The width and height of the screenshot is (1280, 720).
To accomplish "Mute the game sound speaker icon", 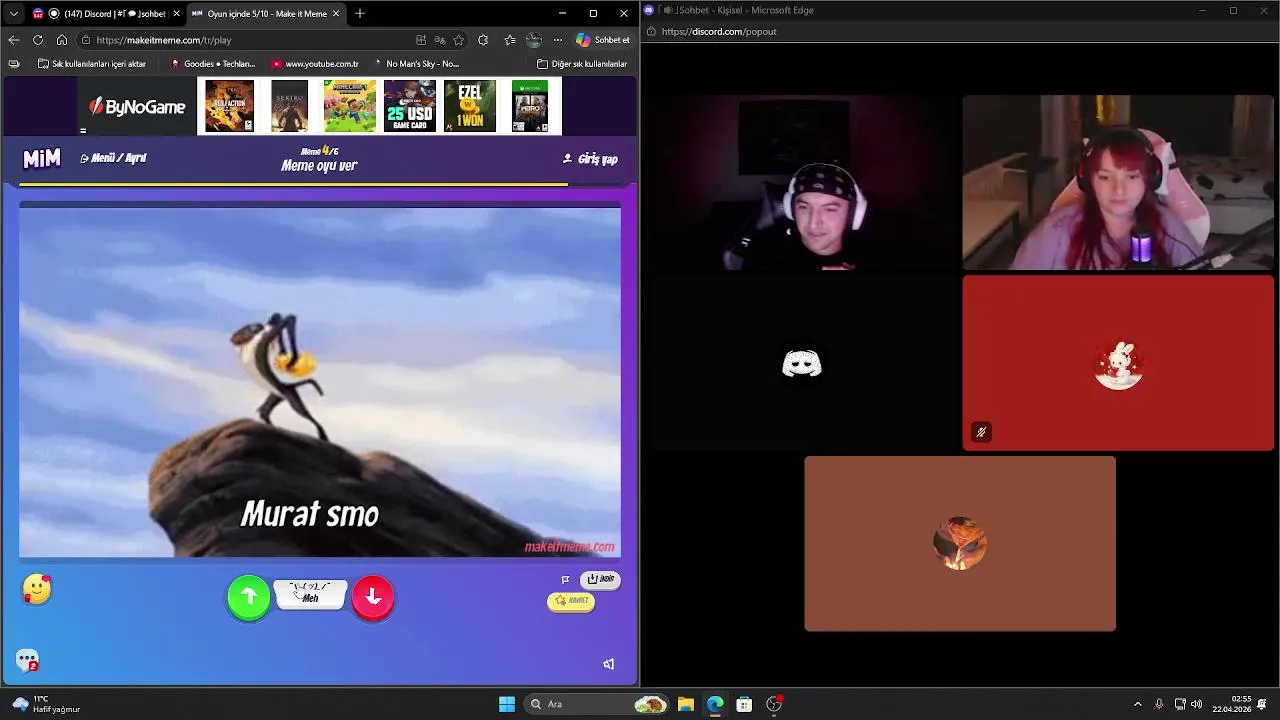I will 608,664.
